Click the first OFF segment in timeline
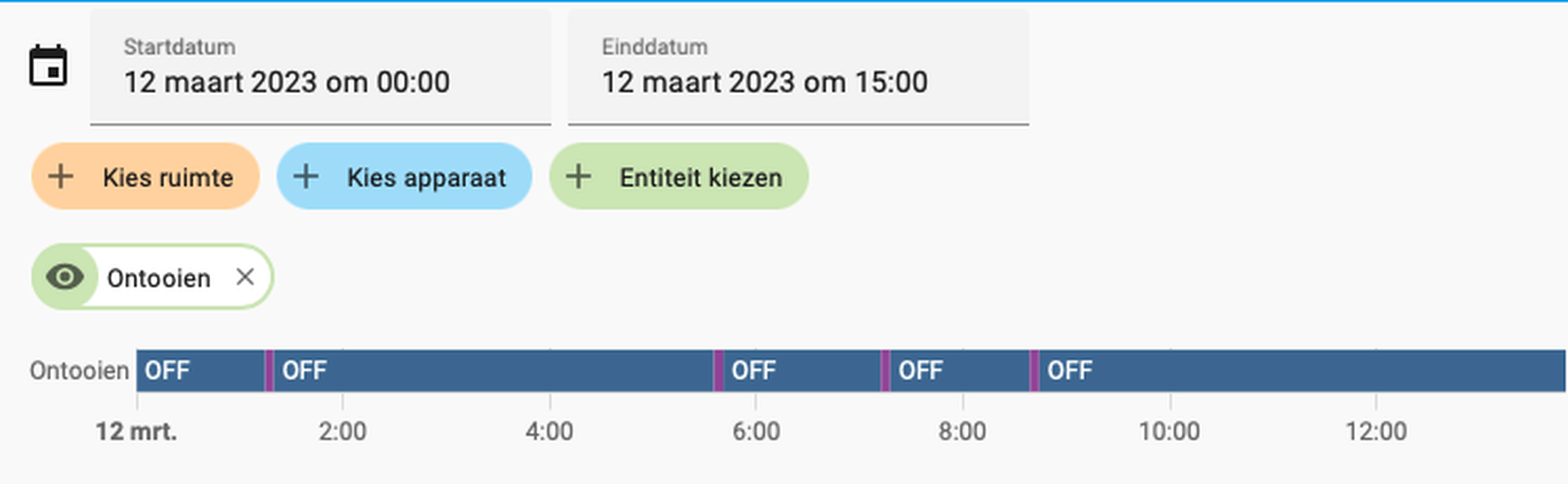1568x484 pixels. pyautogui.click(x=199, y=371)
